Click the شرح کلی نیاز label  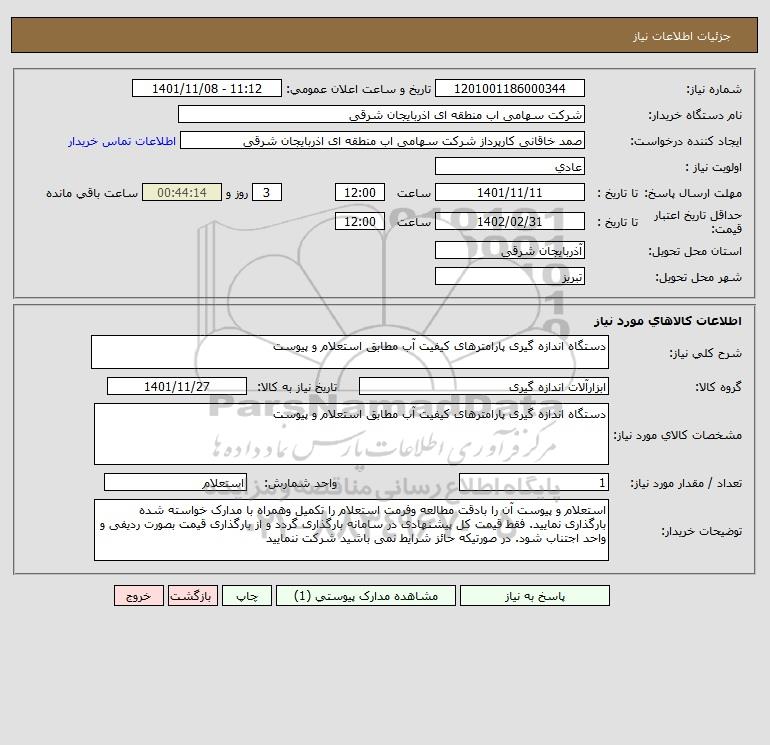pos(706,353)
